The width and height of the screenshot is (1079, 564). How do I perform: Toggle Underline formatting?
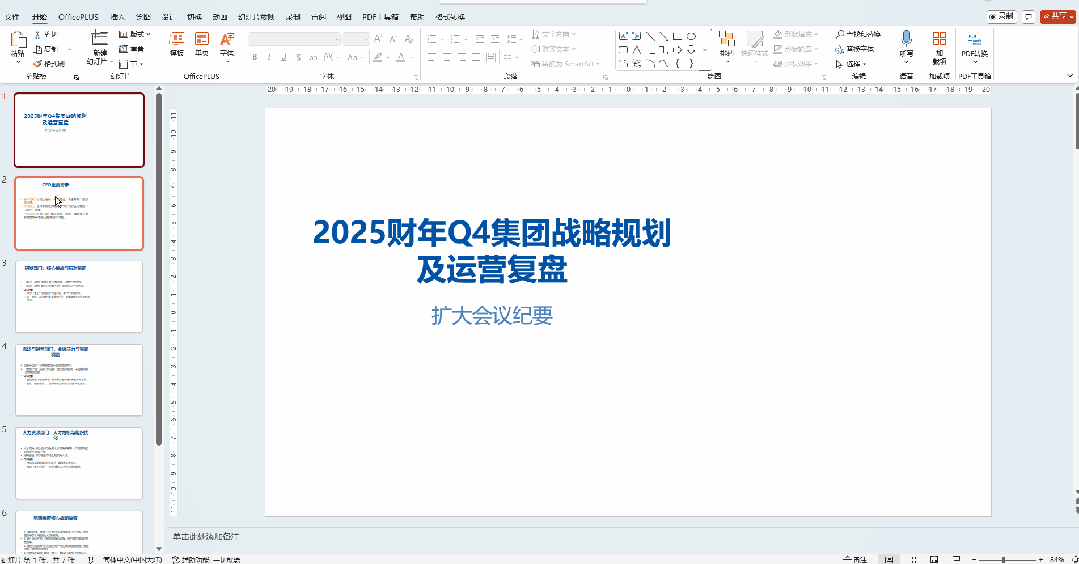click(x=284, y=57)
